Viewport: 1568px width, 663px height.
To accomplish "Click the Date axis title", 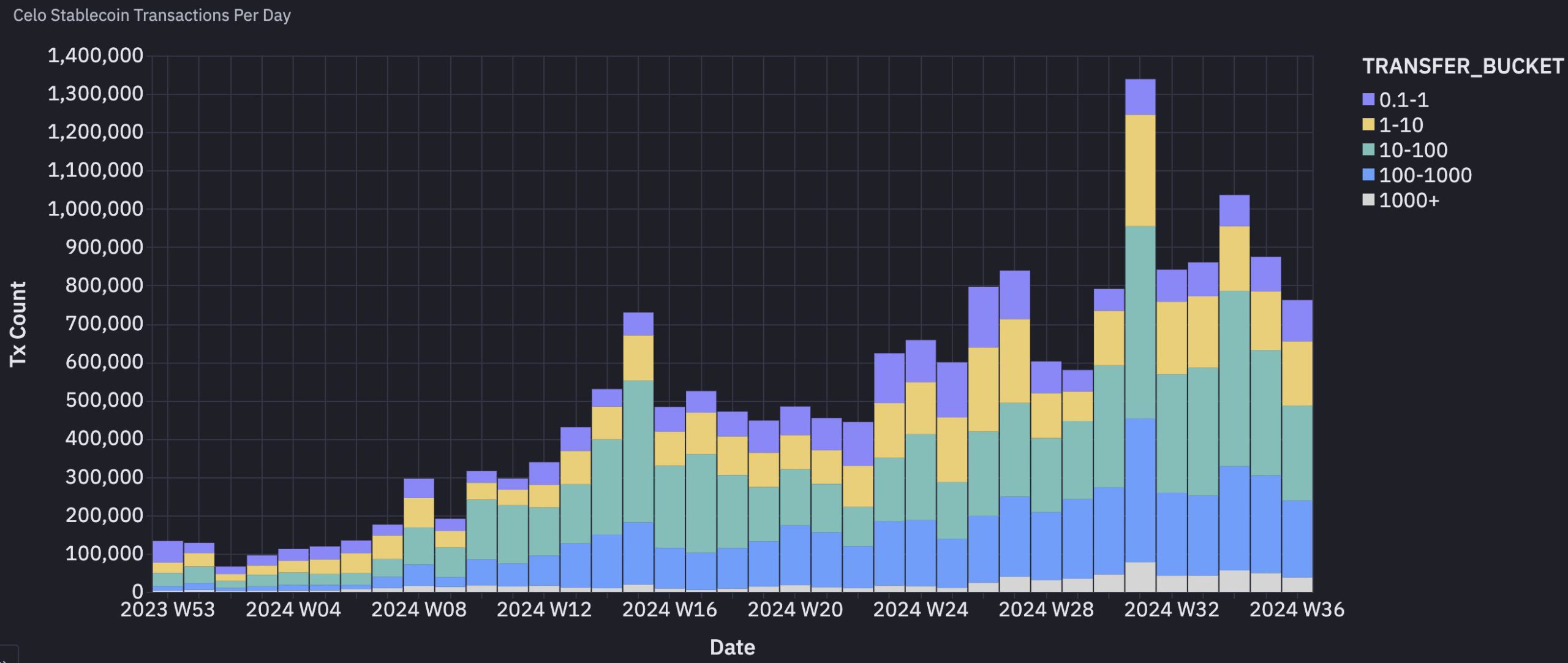I will tap(732, 647).
